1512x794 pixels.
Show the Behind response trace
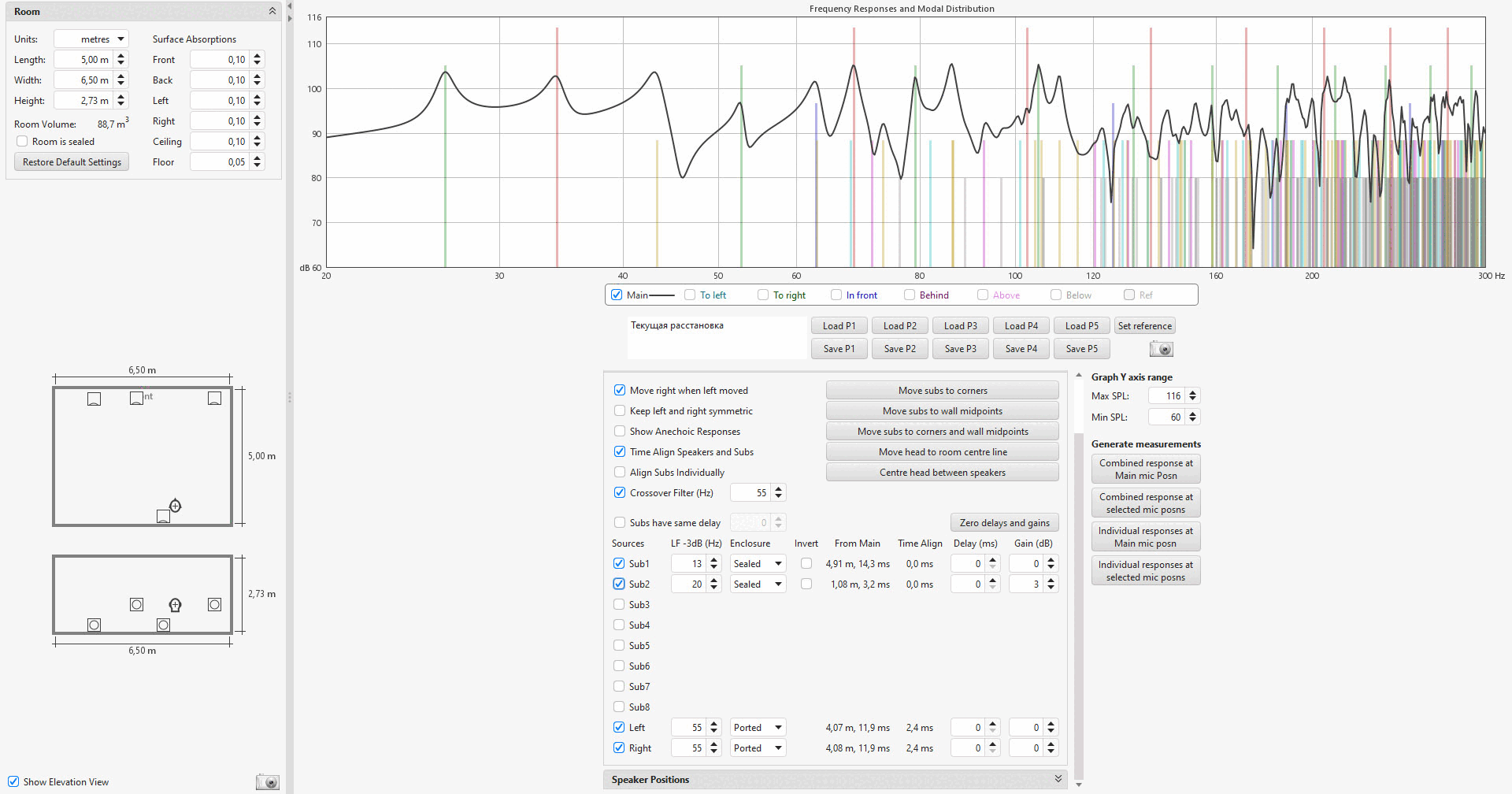(x=910, y=295)
